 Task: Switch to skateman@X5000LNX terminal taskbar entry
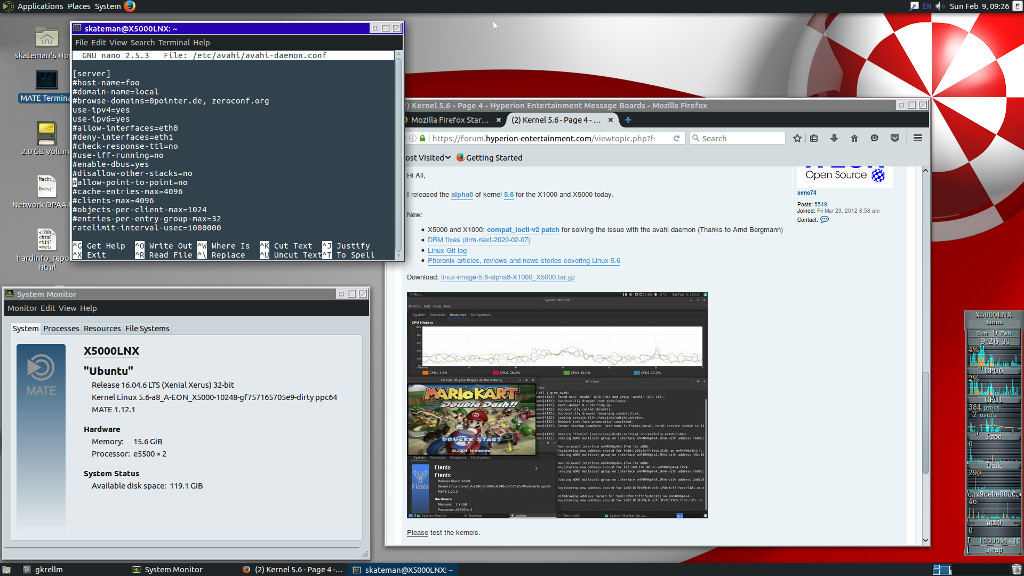tap(403, 569)
